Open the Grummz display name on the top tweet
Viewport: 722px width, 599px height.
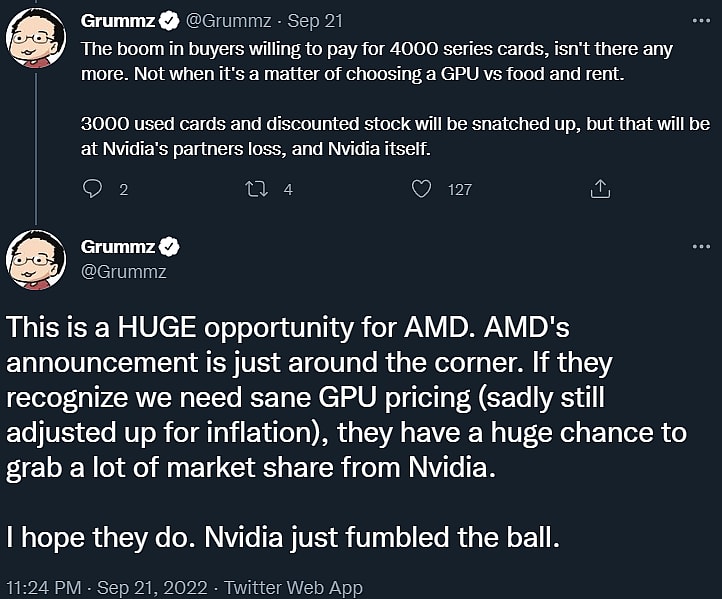115,19
